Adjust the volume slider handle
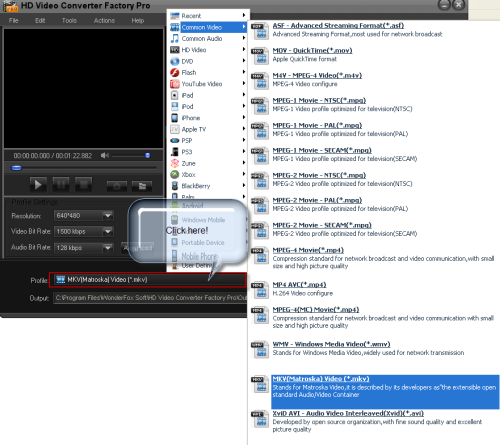Screen dimensions: 500x445 point(147,155)
